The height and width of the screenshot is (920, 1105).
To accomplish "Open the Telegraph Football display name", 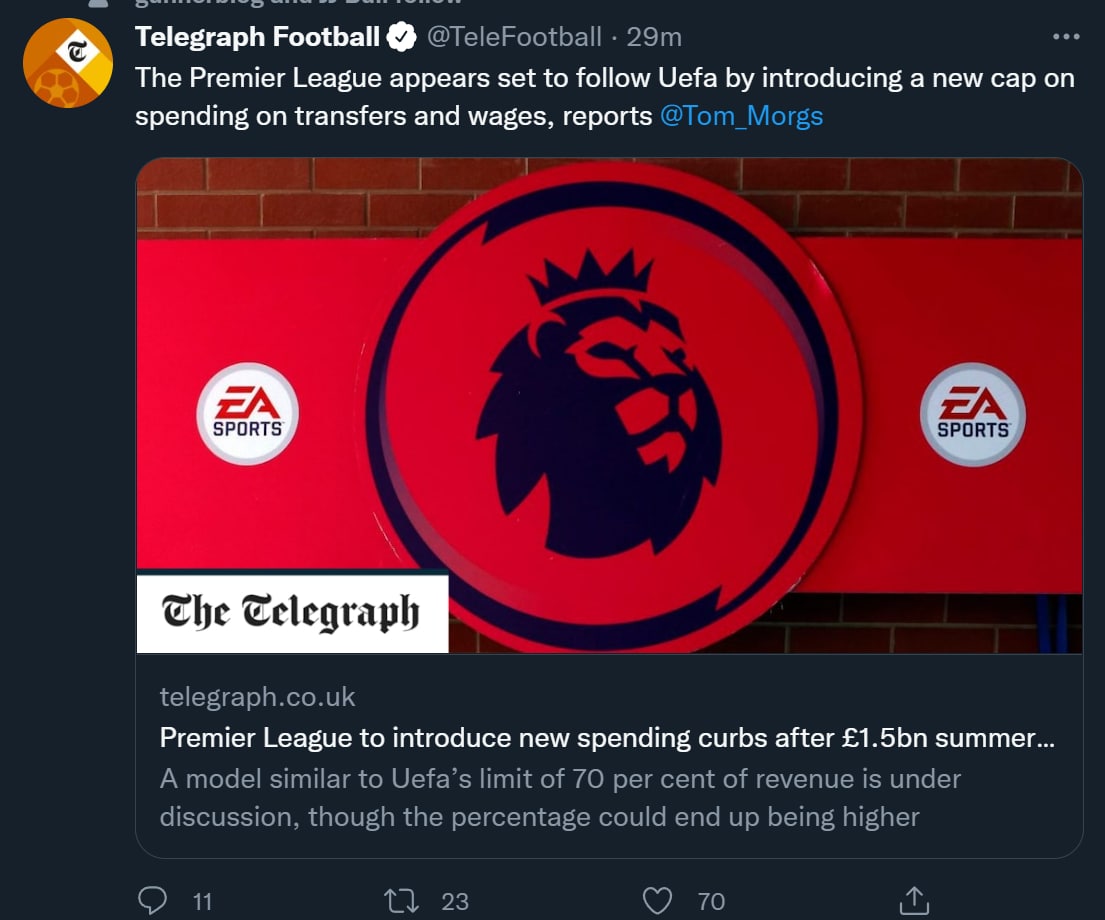I will pyautogui.click(x=257, y=38).
